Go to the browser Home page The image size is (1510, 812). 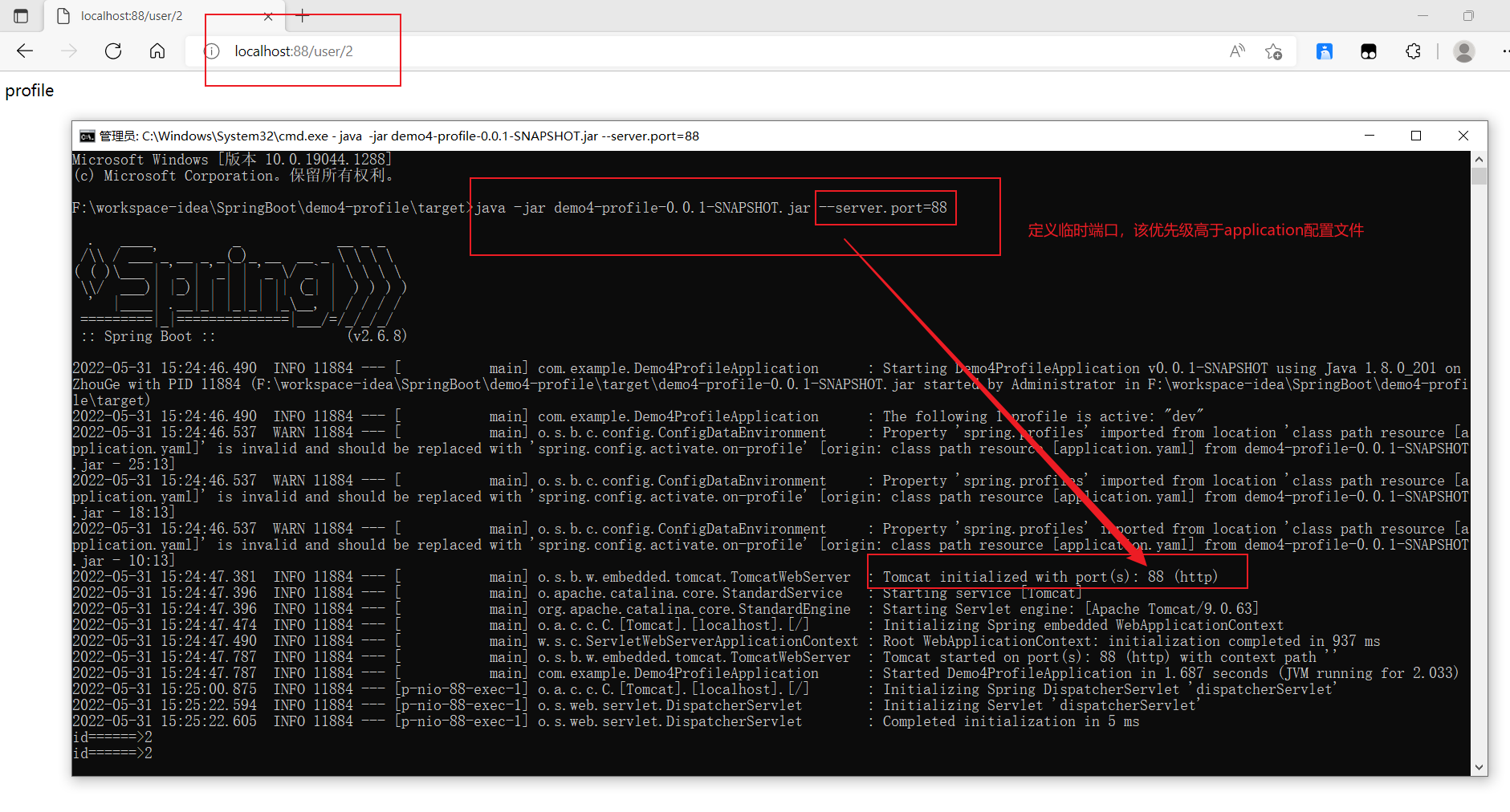tap(157, 51)
